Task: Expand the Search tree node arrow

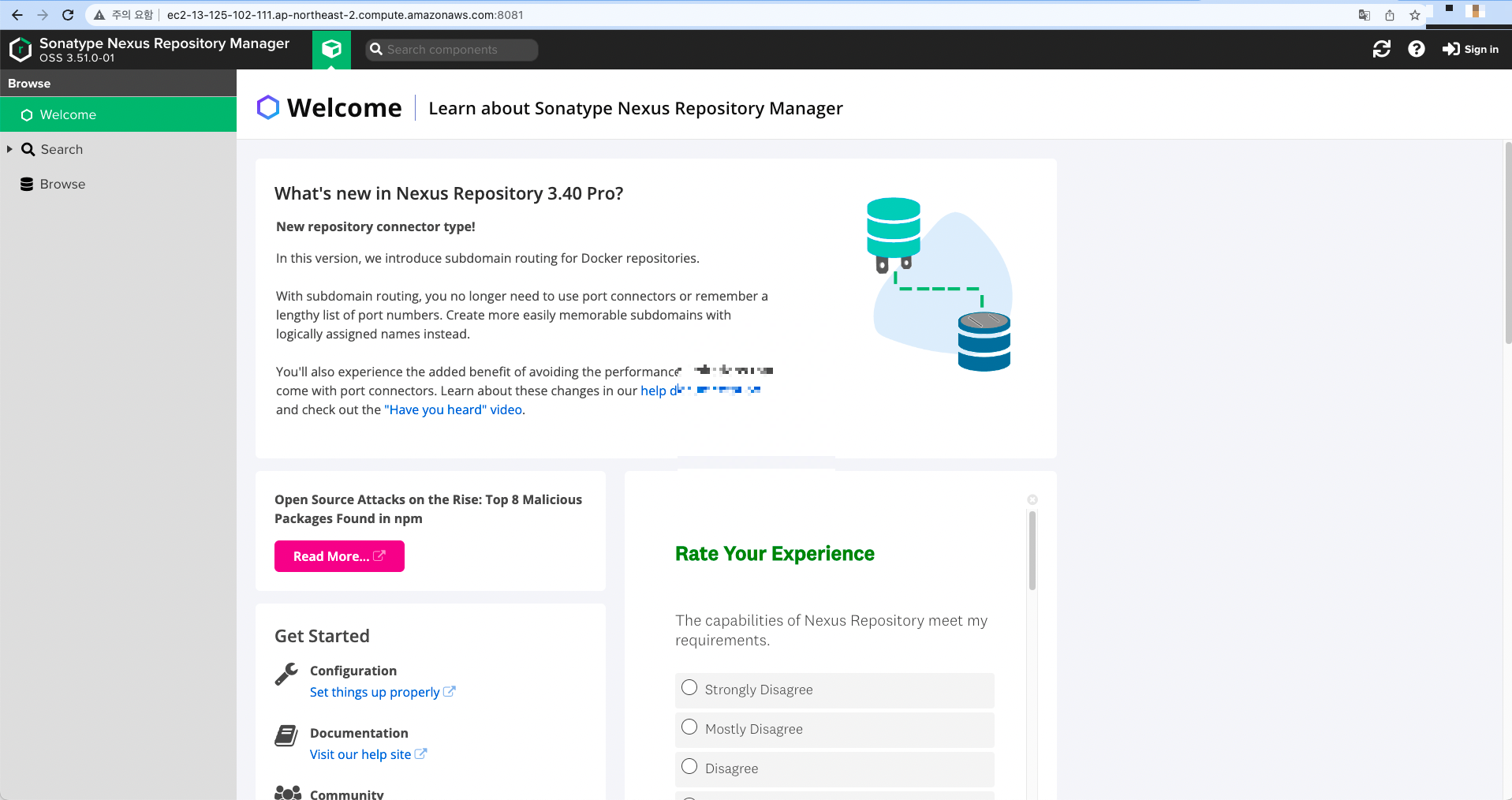Action: (x=9, y=149)
